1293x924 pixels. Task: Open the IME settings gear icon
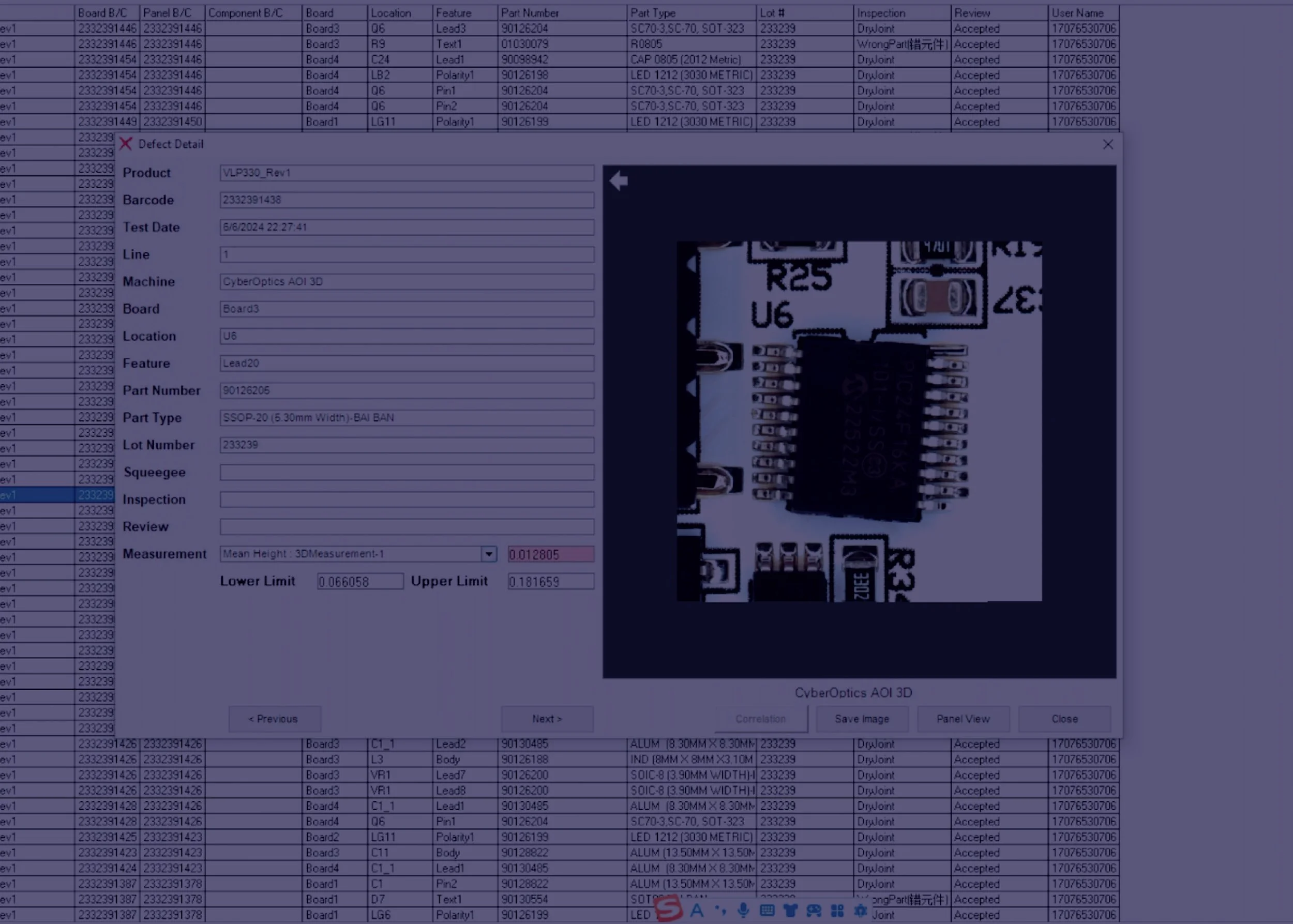coord(861,911)
